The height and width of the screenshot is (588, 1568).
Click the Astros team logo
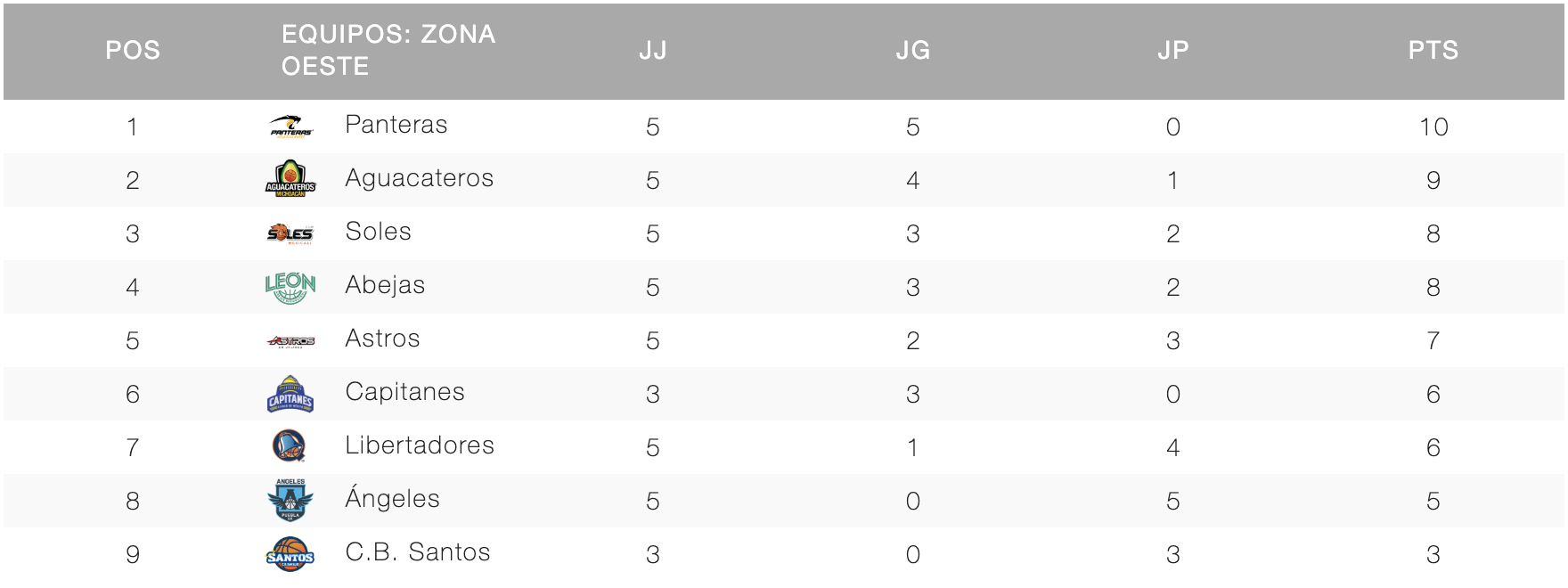pos(290,340)
